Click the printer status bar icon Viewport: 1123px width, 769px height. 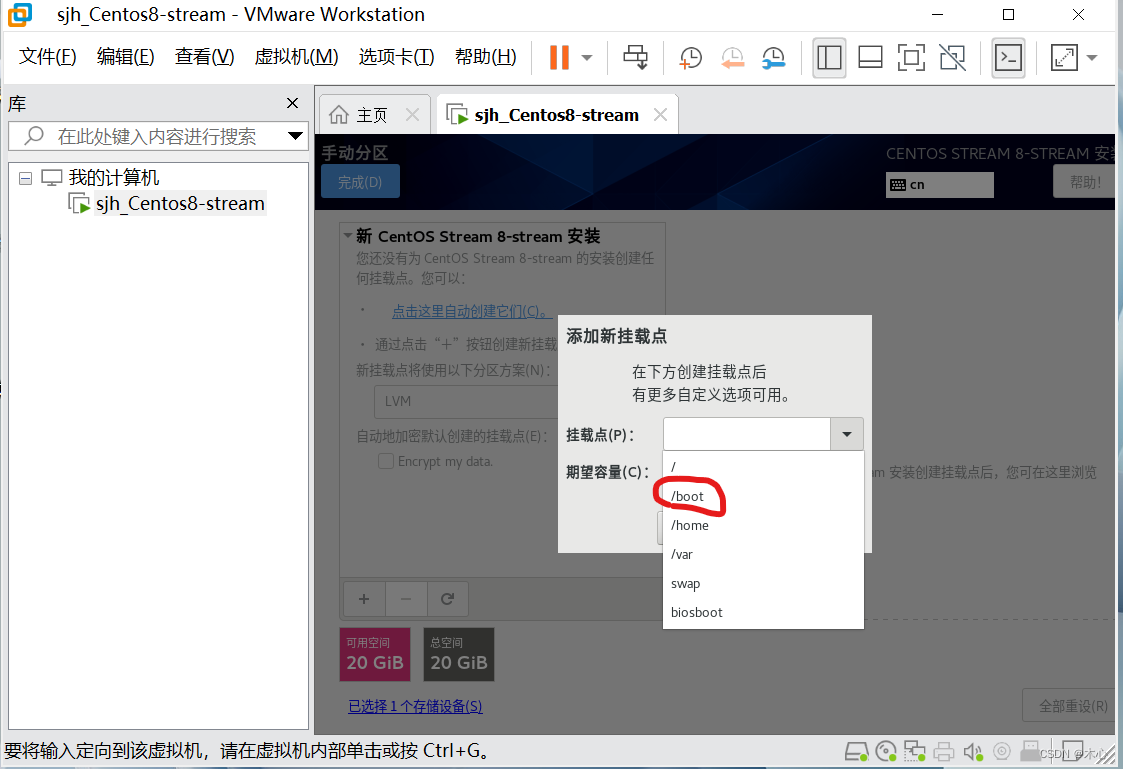tap(944, 751)
